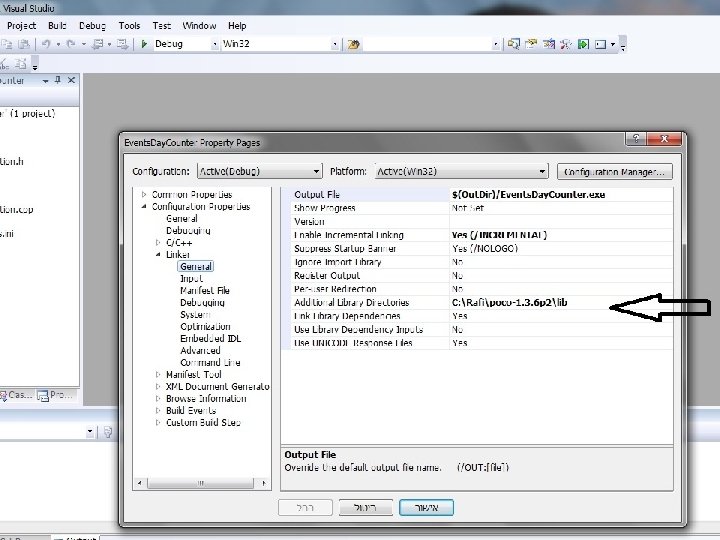Collapse the Linker tree node
Image resolution: width=720 pixels, height=540 pixels.
[158, 254]
